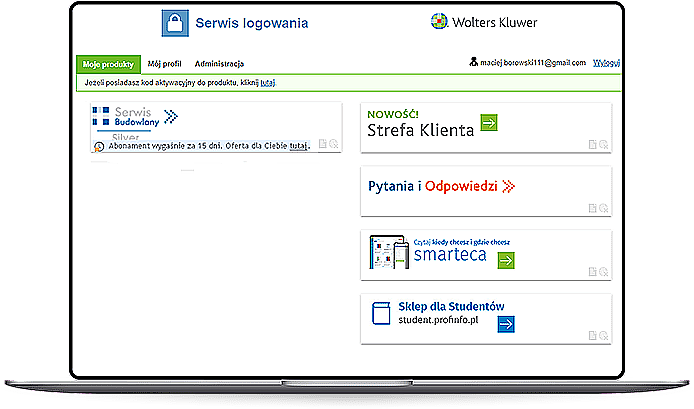Click the student.profinfo.pl address text
The height and width of the screenshot is (409, 694).
[x=438, y=320]
